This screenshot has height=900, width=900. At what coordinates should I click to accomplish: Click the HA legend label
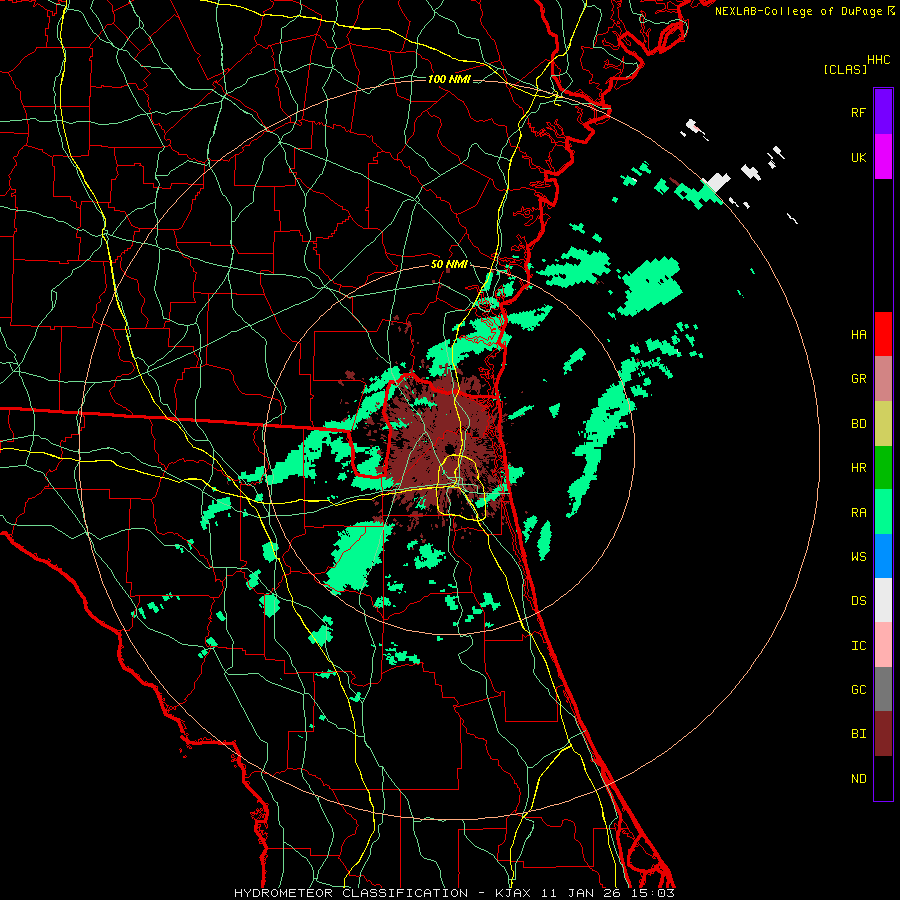[x=858, y=335]
